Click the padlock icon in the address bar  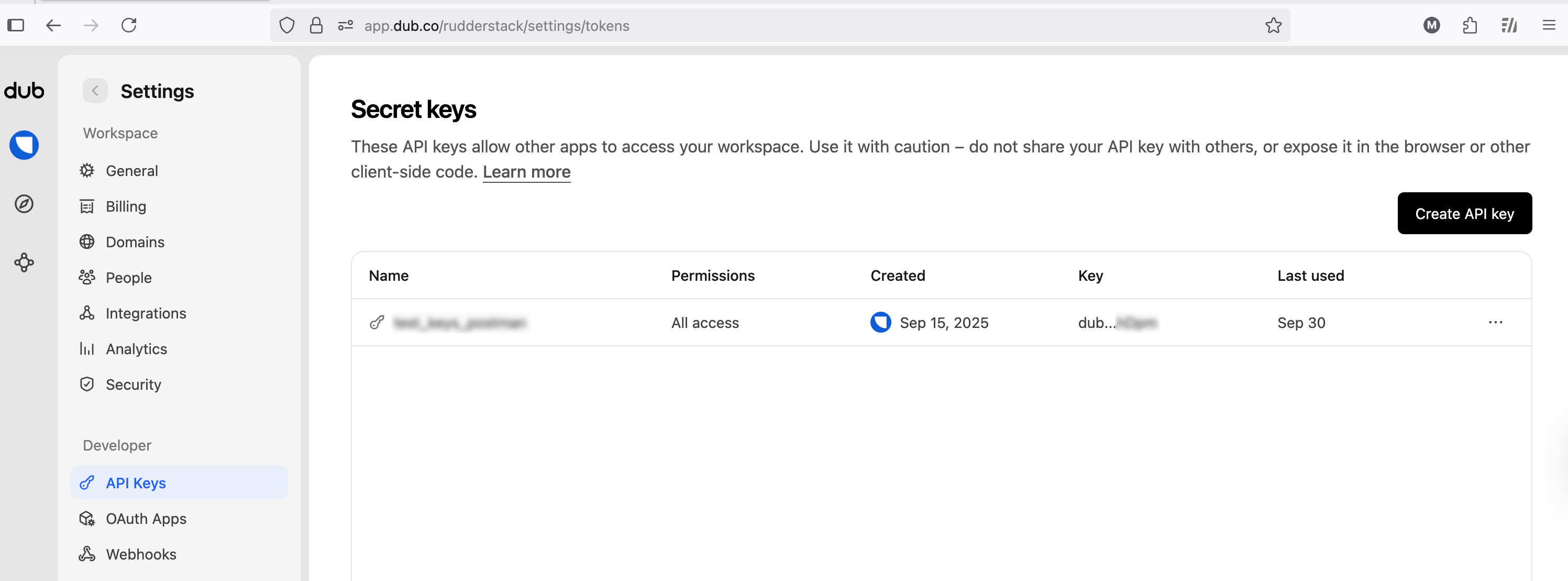[x=315, y=25]
